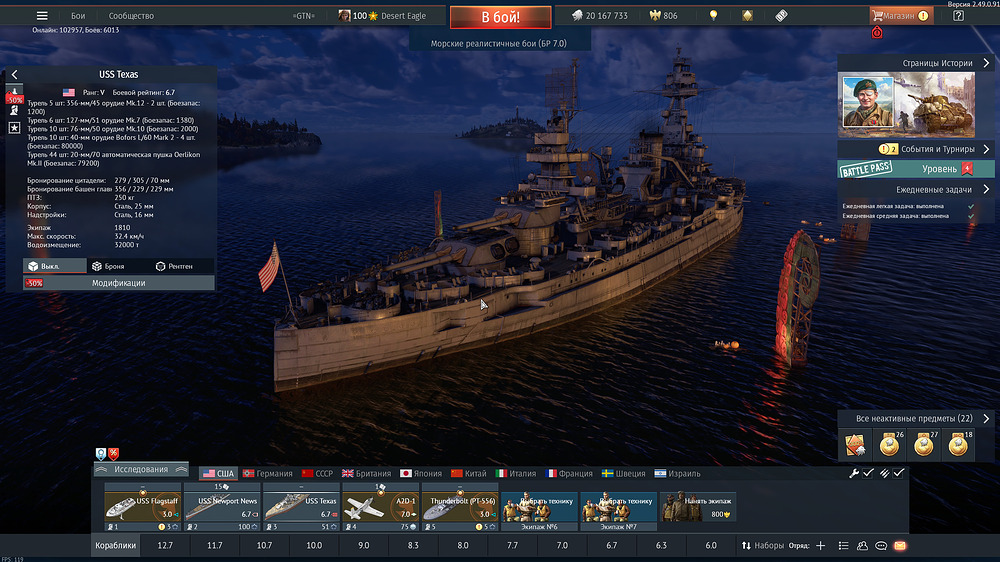
Task: Open the Сообщество menu
Action: pyautogui.click(x=131, y=16)
